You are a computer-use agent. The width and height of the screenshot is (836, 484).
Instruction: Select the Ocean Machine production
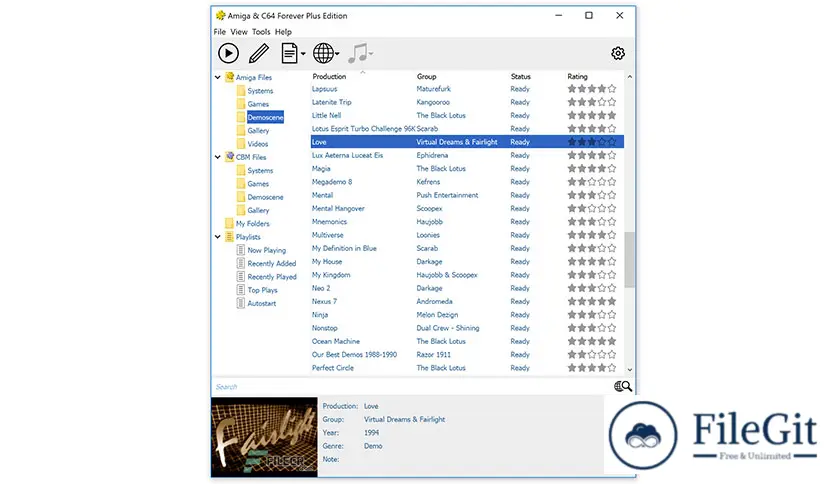[467, 341]
